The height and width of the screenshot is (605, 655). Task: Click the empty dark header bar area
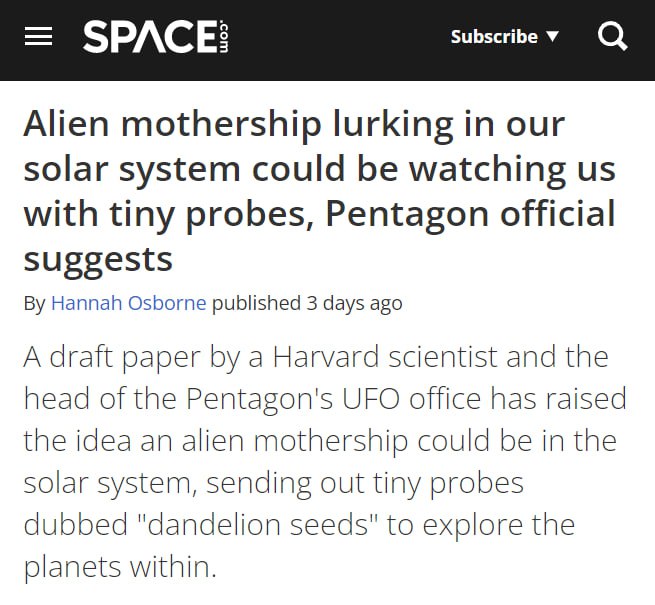(338, 38)
